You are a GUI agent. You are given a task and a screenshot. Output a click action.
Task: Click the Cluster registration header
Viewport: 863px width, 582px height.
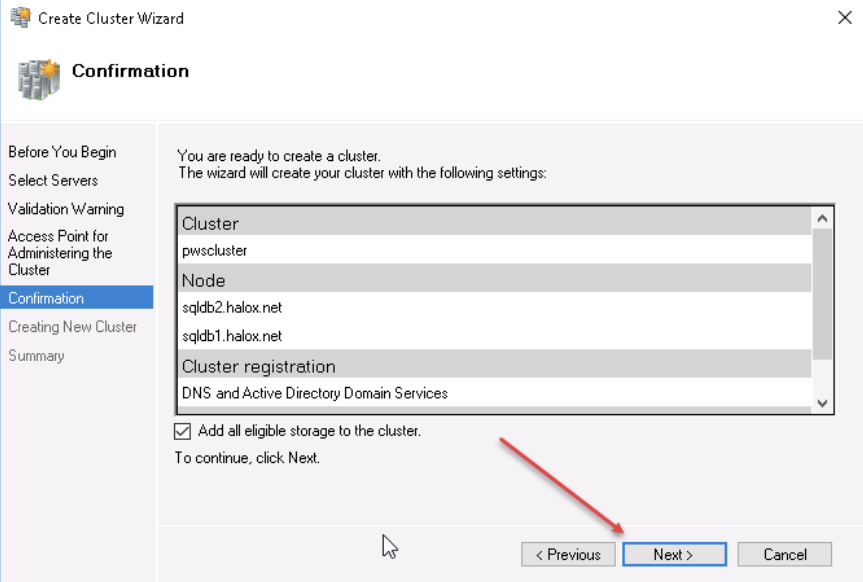tap(495, 366)
